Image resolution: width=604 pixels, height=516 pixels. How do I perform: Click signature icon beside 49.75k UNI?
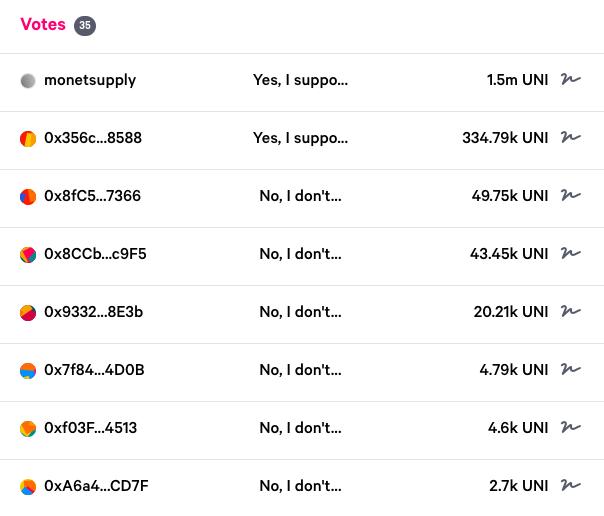pos(570,196)
